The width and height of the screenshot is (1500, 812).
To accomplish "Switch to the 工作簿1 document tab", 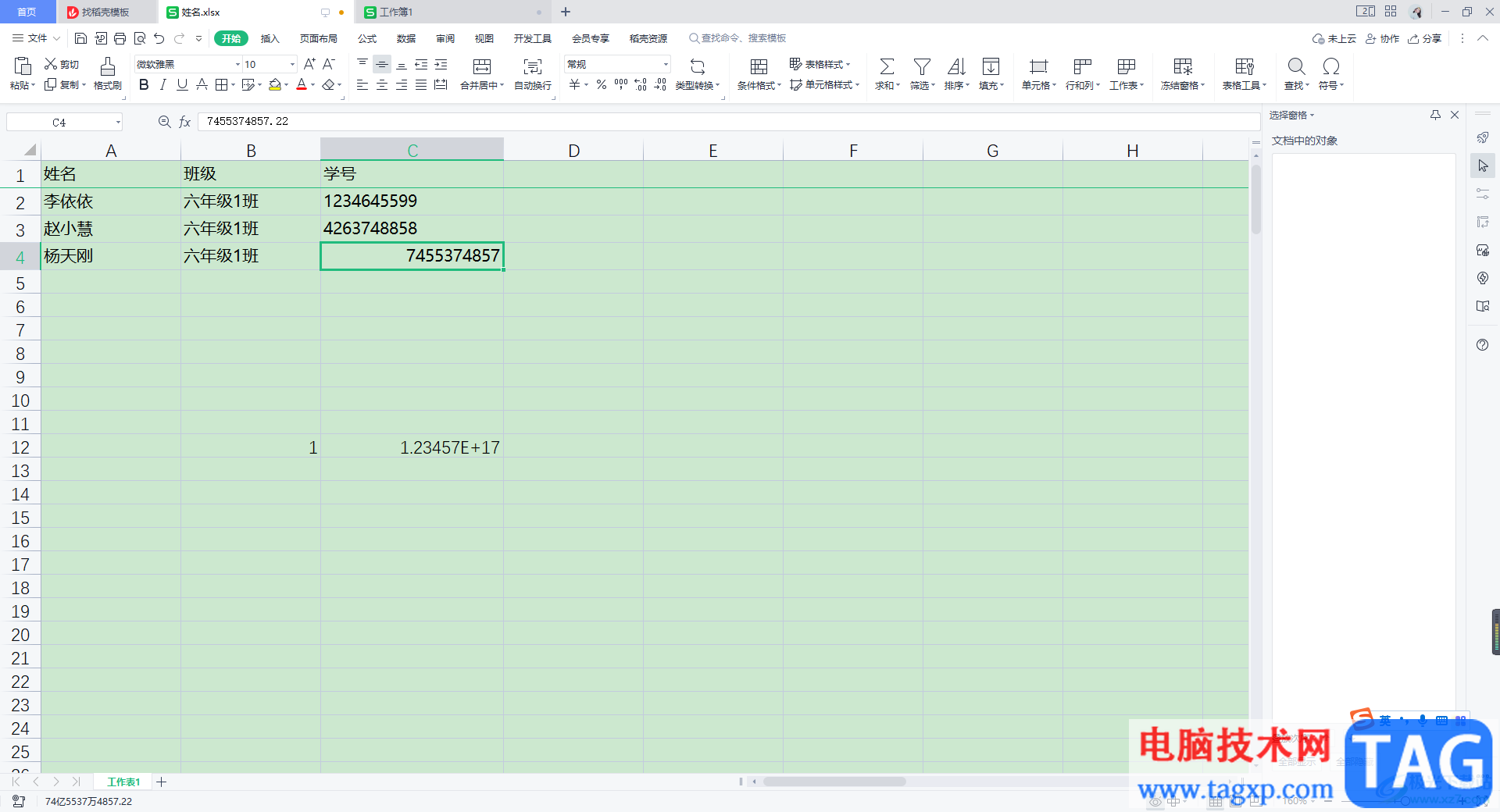I will click(452, 12).
